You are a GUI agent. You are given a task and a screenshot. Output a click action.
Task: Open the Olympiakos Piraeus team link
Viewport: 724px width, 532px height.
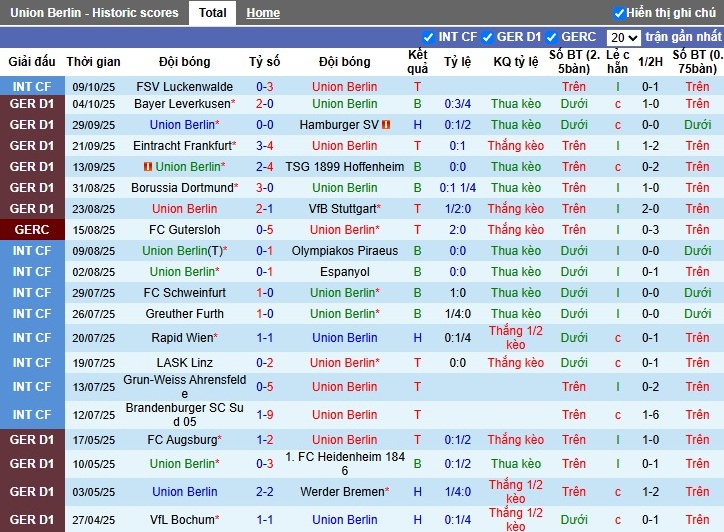(344, 251)
